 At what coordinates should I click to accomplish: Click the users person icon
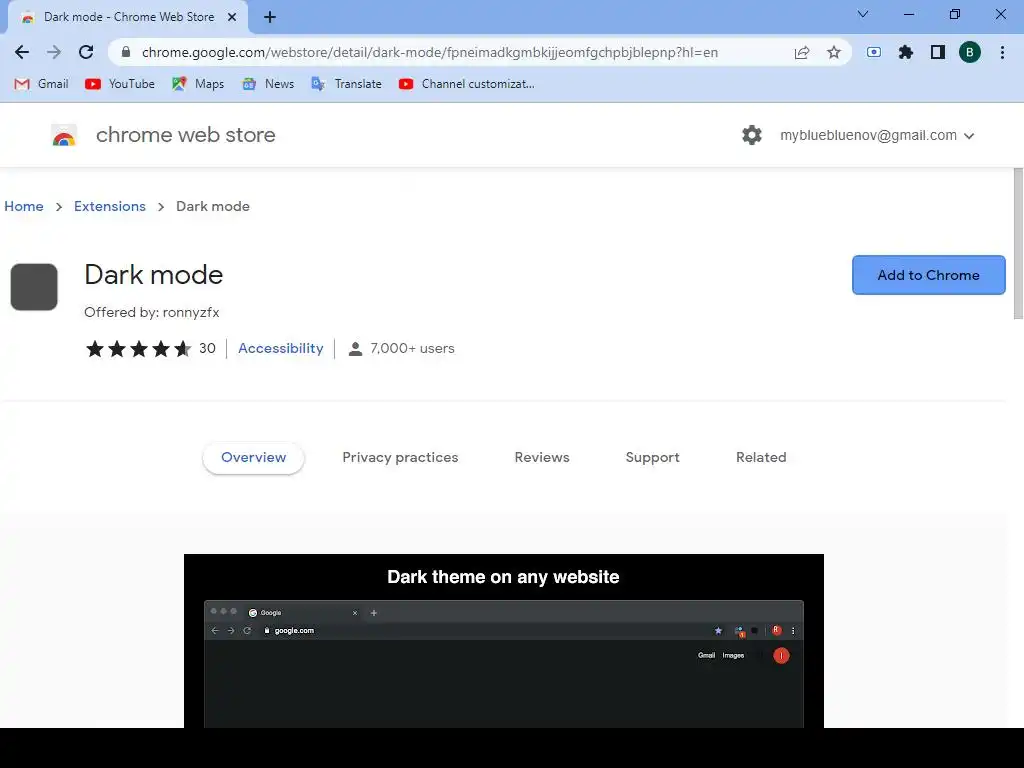[x=355, y=349]
